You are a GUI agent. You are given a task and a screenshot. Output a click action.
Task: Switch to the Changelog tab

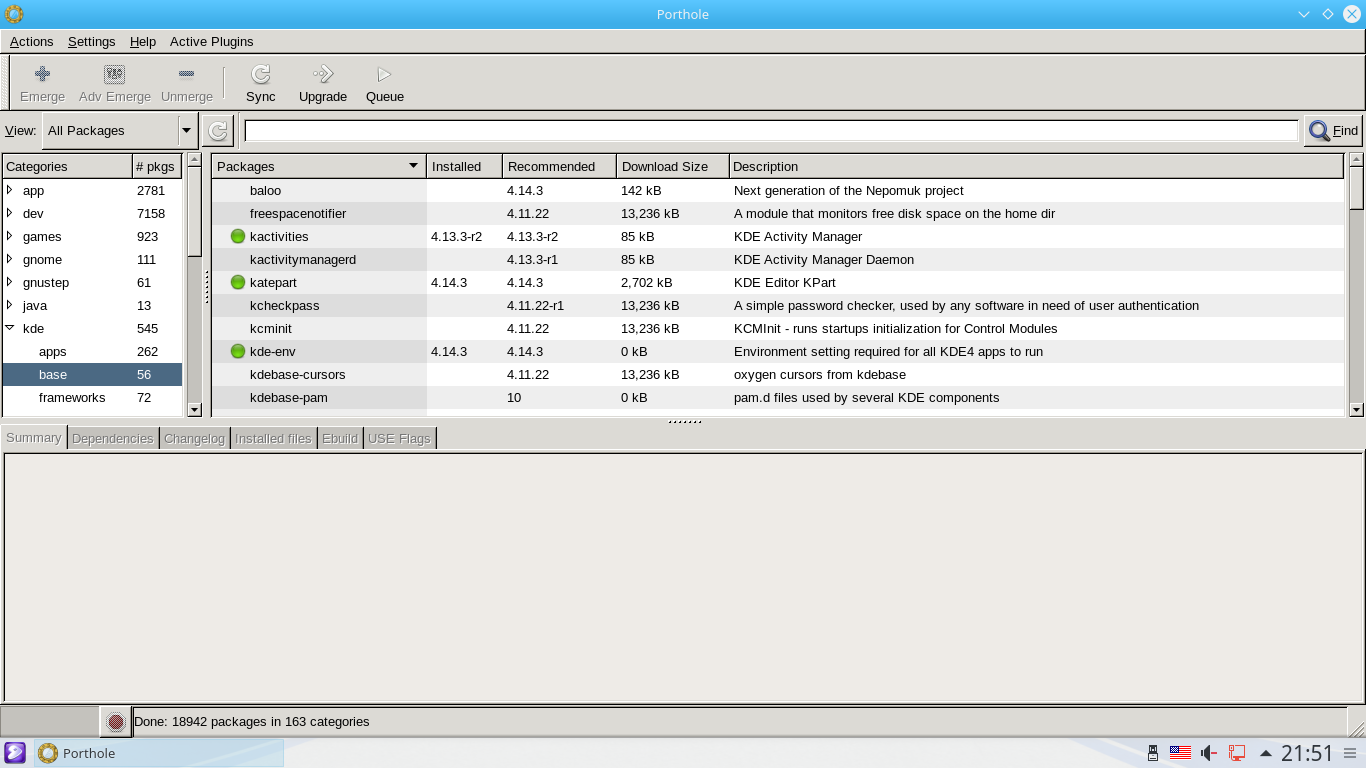click(194, 438)
